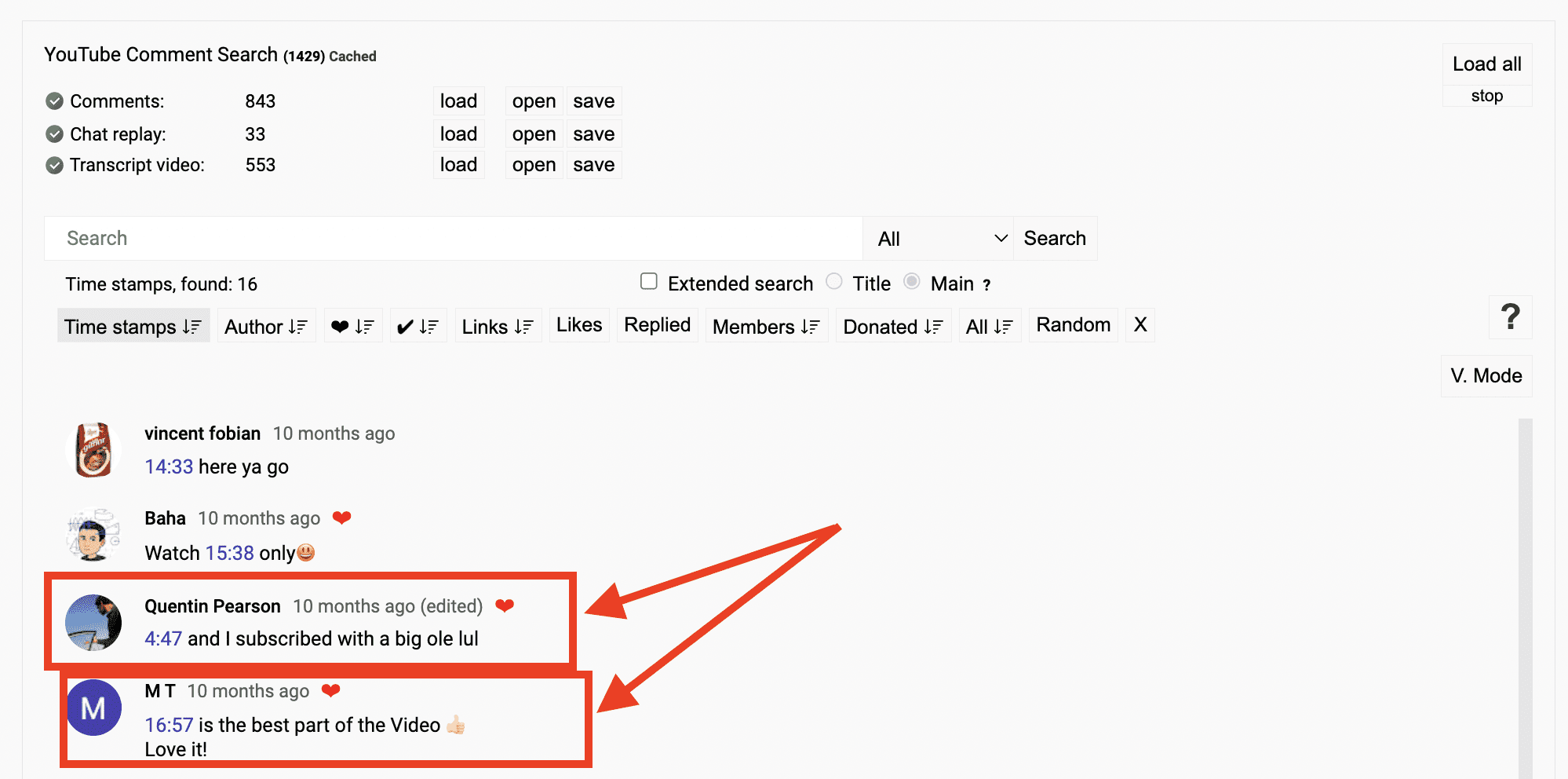Activate the V. Mode button
Screen dimensions: 1568x779
pyautogui.click(x=1485, y=375)
